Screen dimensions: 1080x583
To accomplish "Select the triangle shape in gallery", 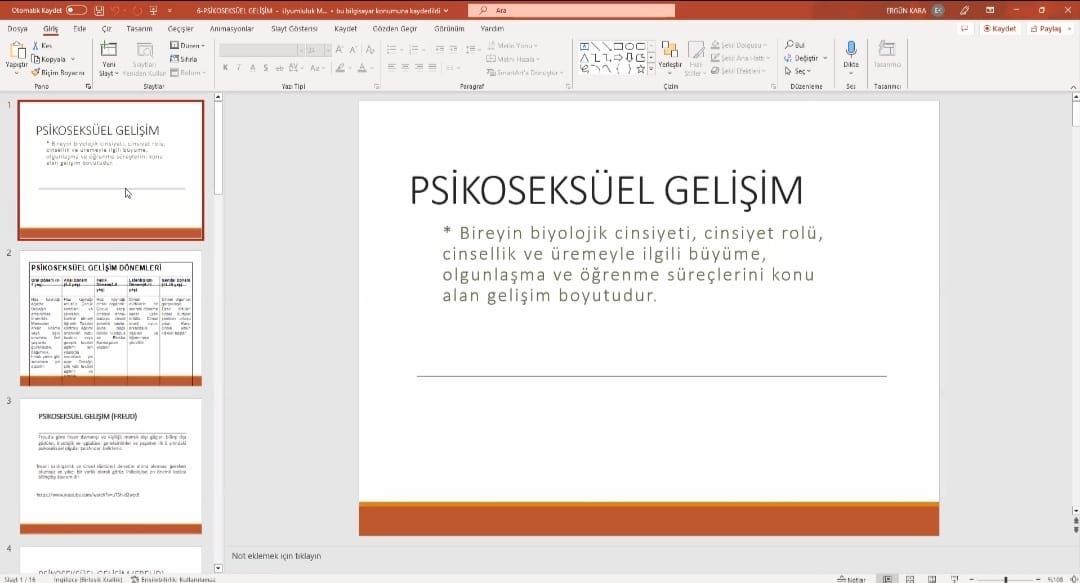I will coord(584,57).
